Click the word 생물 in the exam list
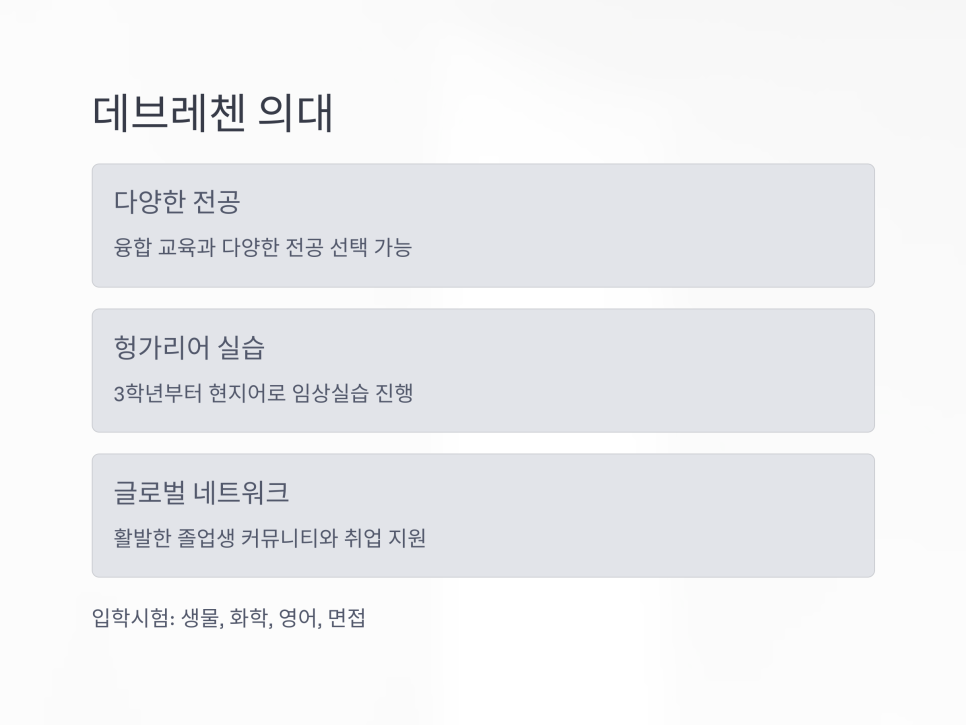966x725 pixels. click(199, 618)
